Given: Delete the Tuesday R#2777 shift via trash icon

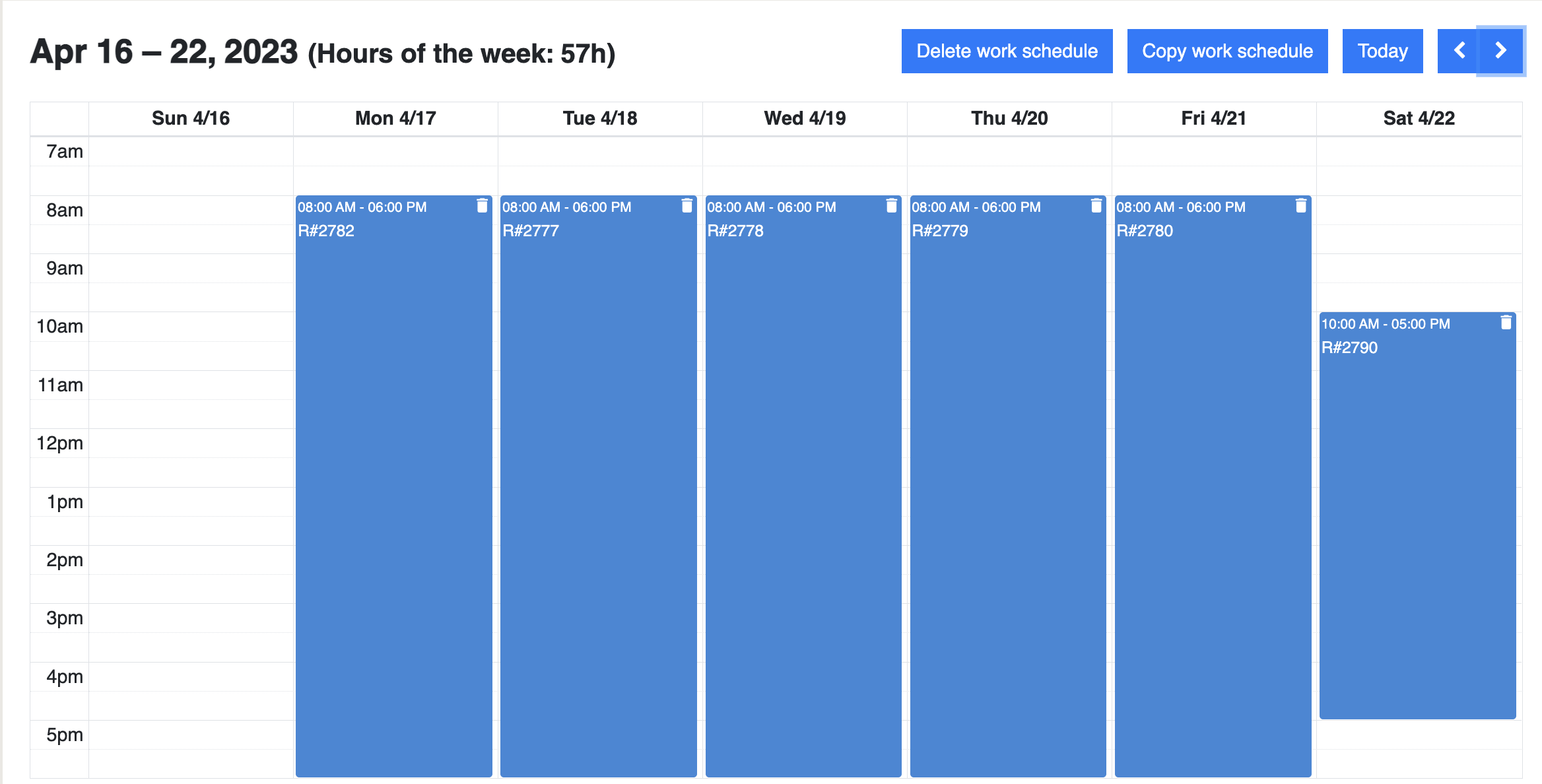Looking at the screenshot, I should coord(687,206).
